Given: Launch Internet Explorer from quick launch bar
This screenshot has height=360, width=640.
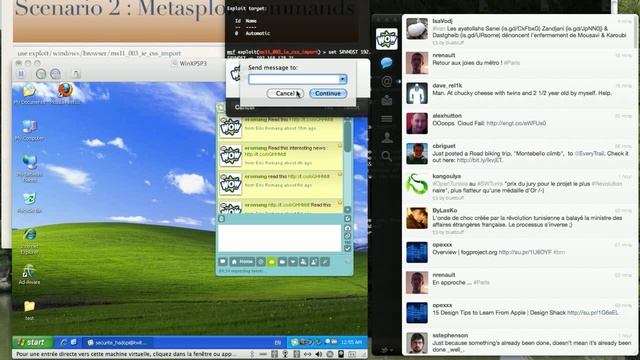Looking at the screenshot, I should (64, 342).
